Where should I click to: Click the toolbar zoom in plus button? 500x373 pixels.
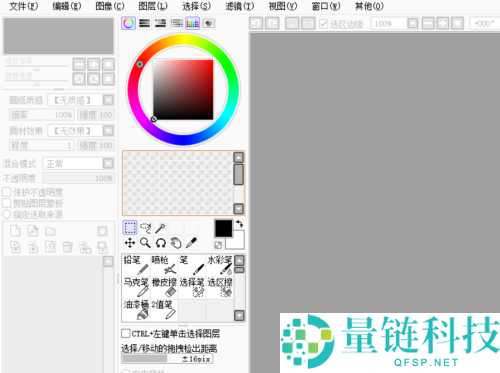click(x=443, y=24)
